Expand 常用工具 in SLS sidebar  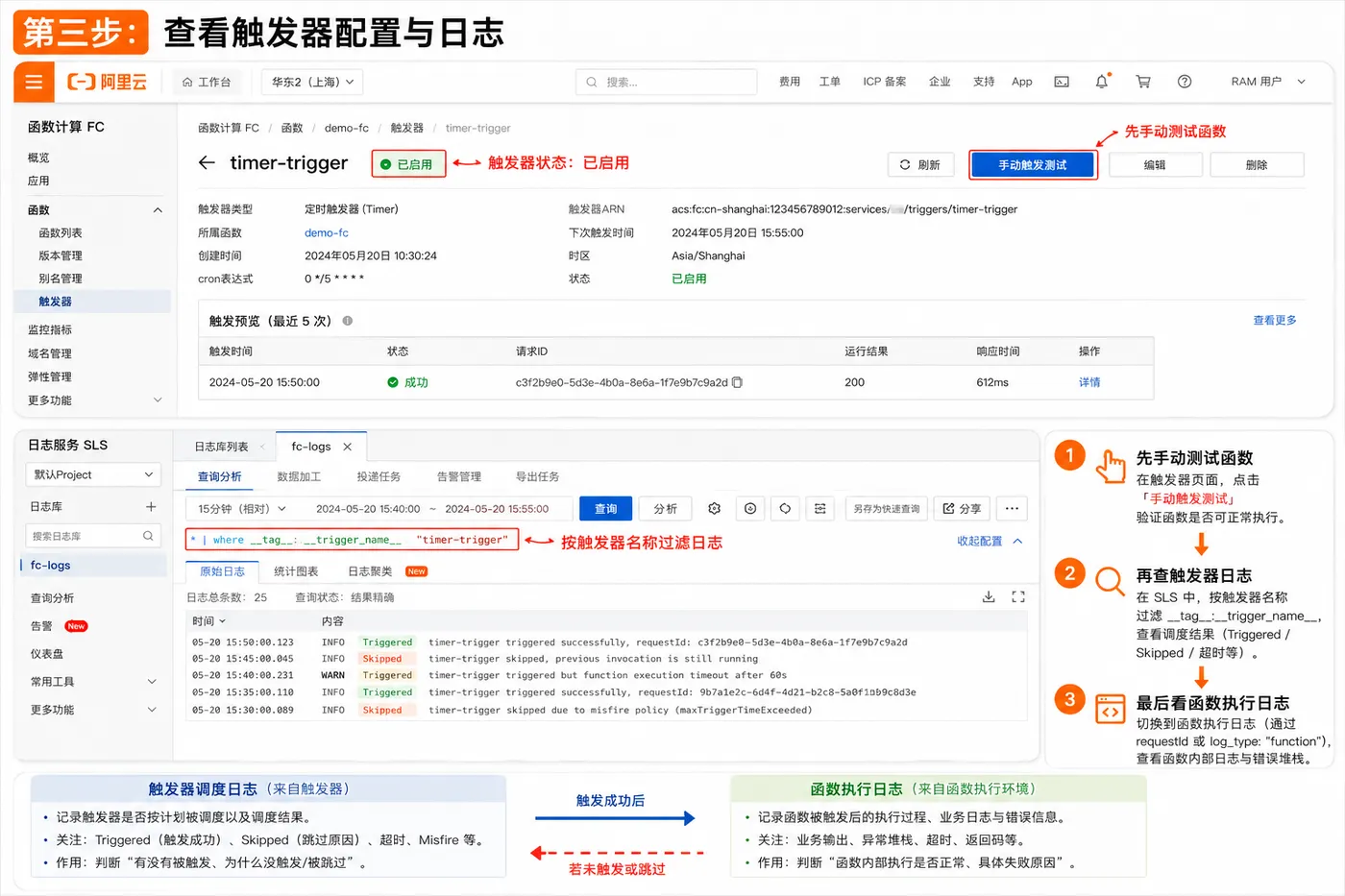click(x=152, y=682)
